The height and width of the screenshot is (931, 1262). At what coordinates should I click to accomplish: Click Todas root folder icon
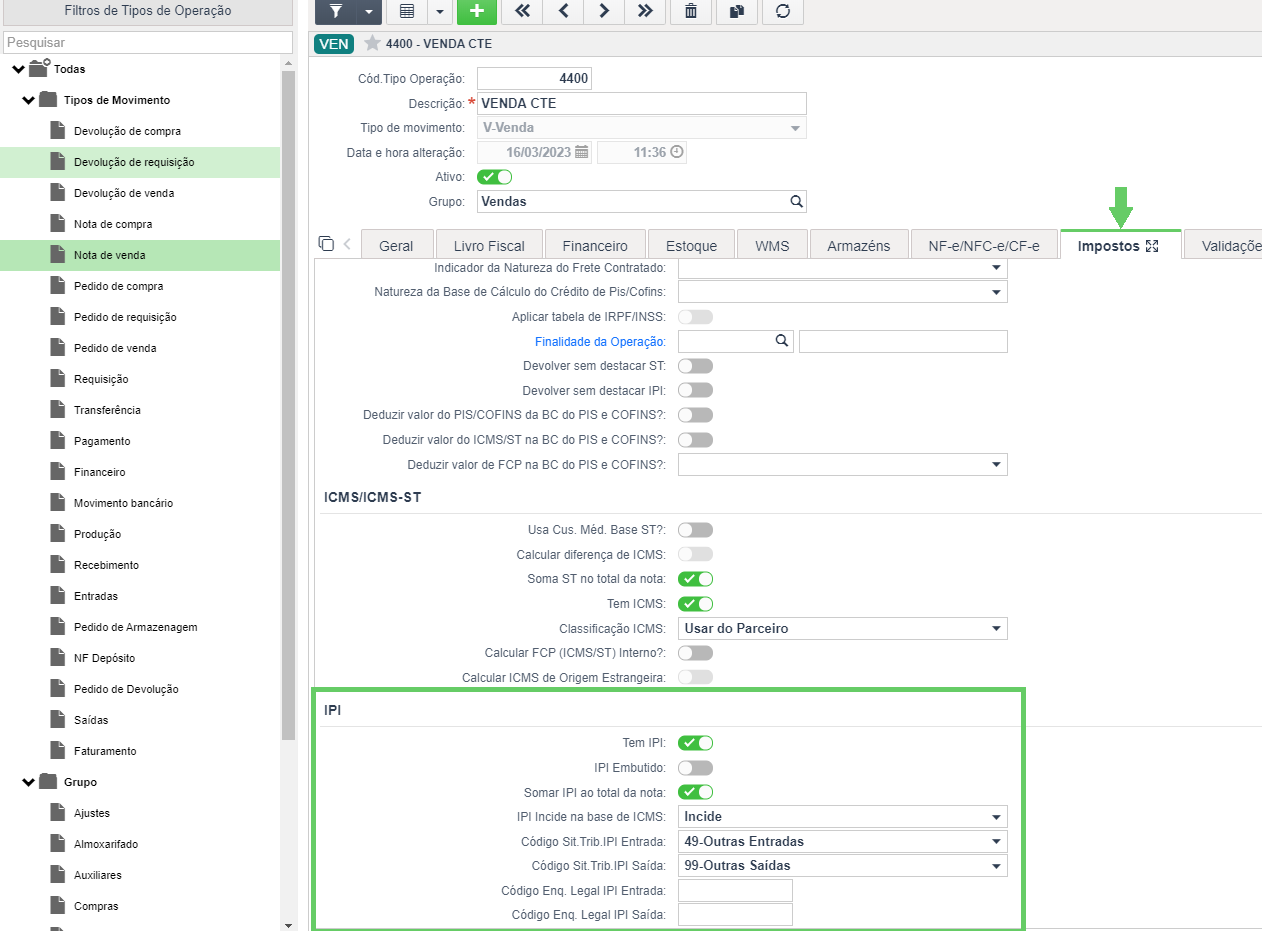[x=39, y=69]
